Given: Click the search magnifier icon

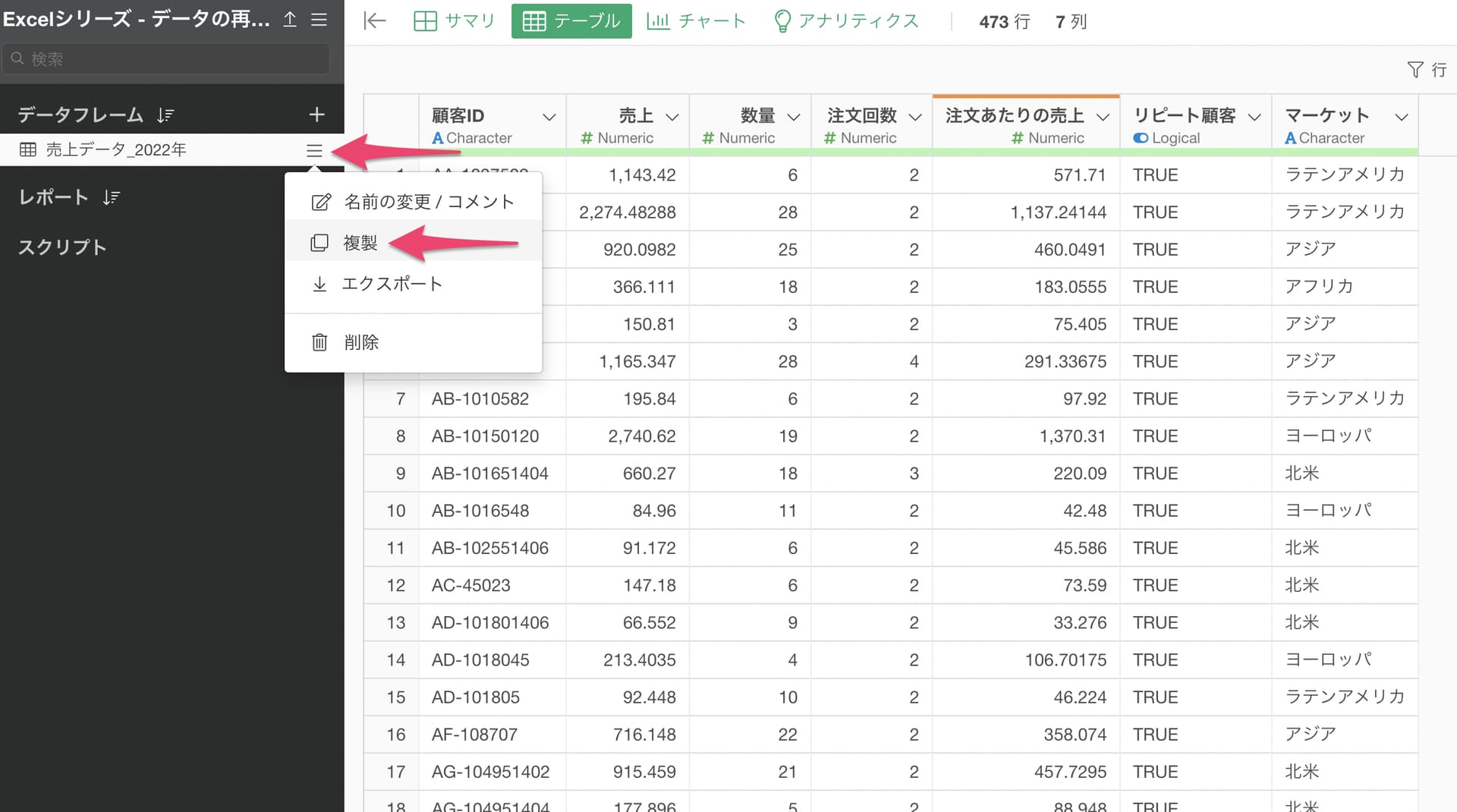Looking at the screenshot, I should (17, 58).
